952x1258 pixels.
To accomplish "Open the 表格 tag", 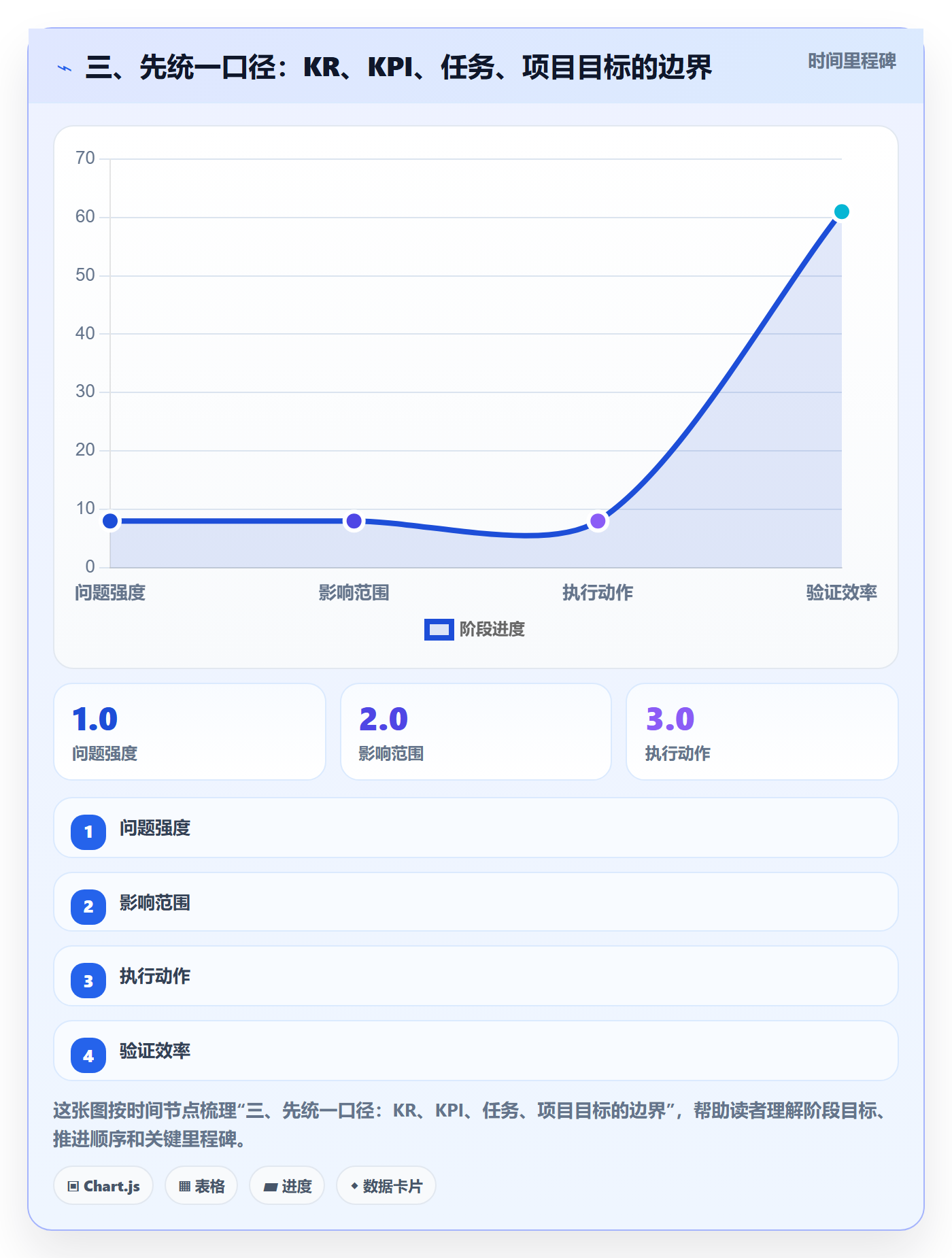I will (x=201, y=1186).
